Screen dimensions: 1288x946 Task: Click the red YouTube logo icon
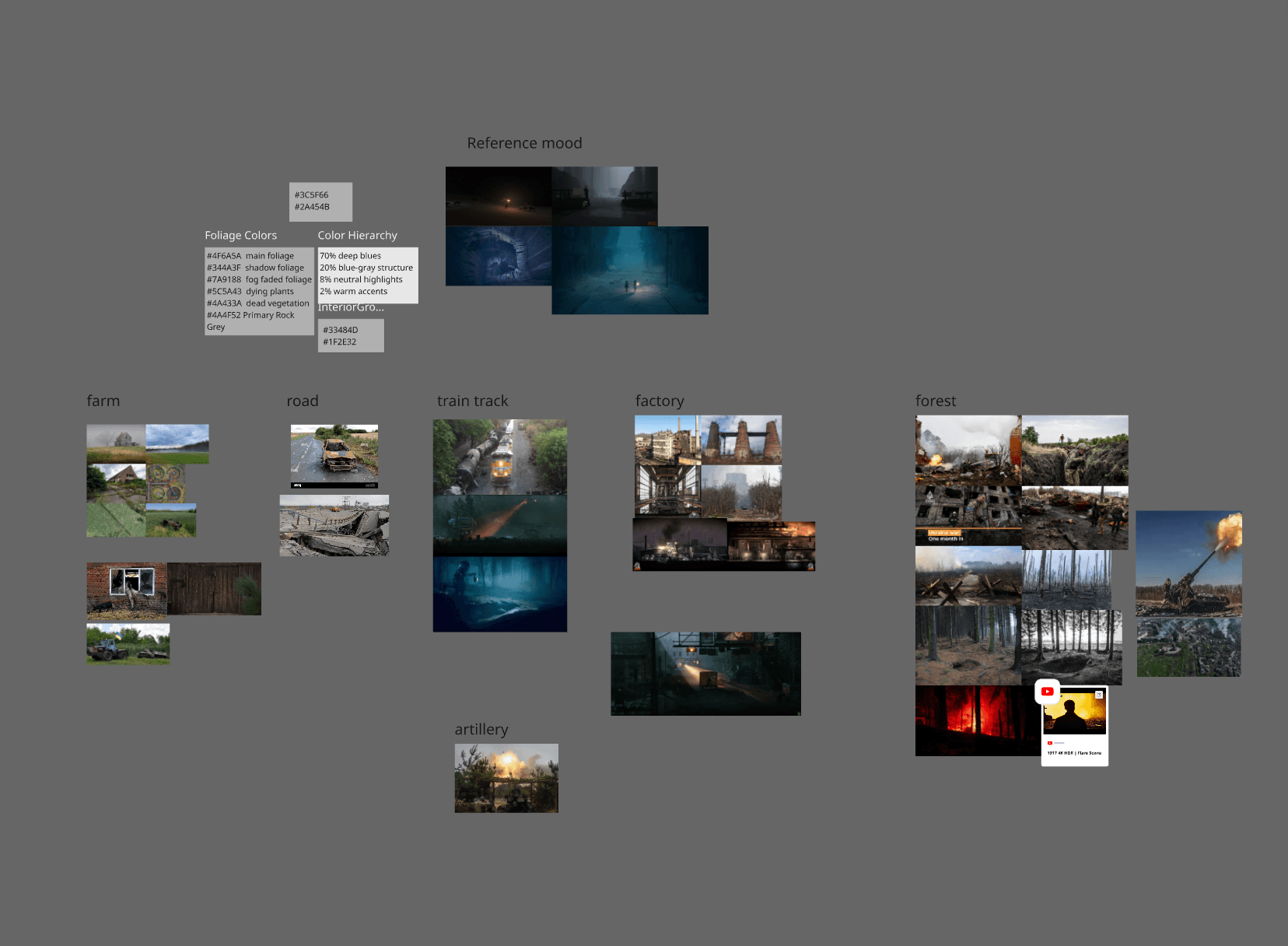(x=1047, y=691)
